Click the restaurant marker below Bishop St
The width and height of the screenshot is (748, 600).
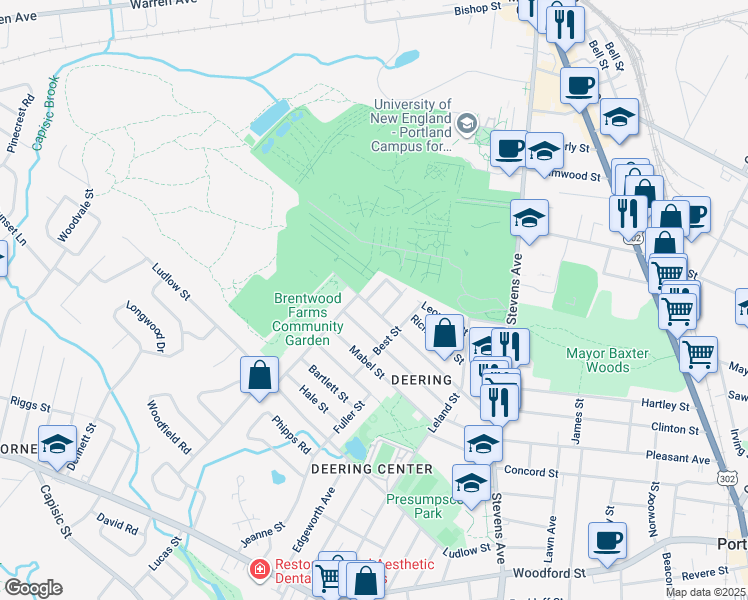tap(565, 25)
